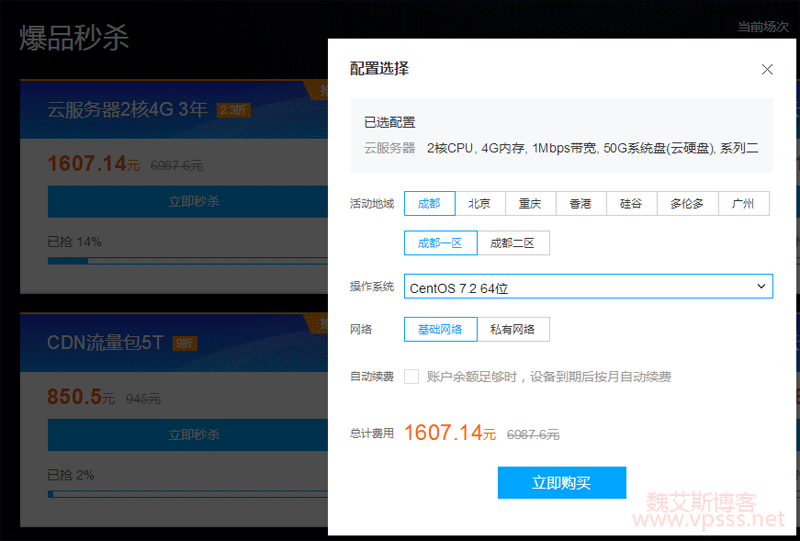Viewport: 800px width, 541px height.
Task: Select 北京 region option
Action: click(479, 204)
